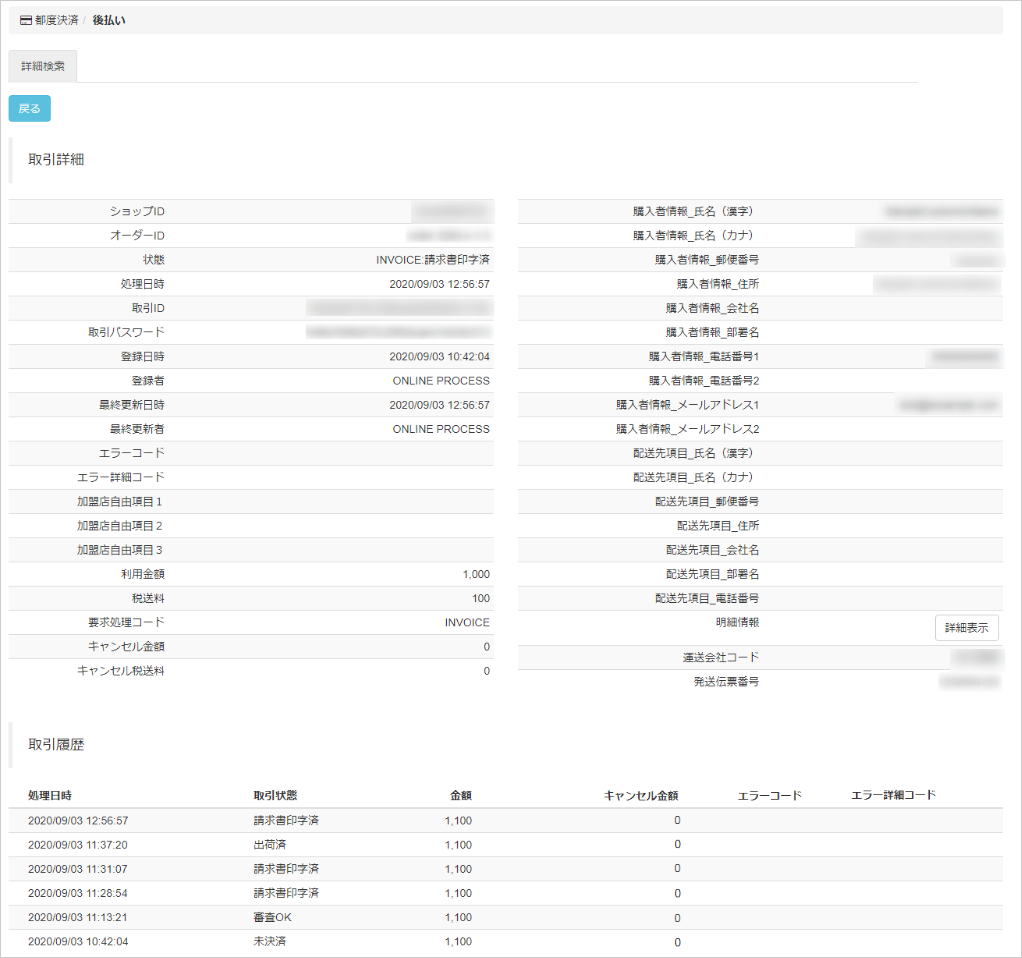
Task: Select the history row timestamped 2020/09/03 11:31:07
Action: tap(78, 869)
